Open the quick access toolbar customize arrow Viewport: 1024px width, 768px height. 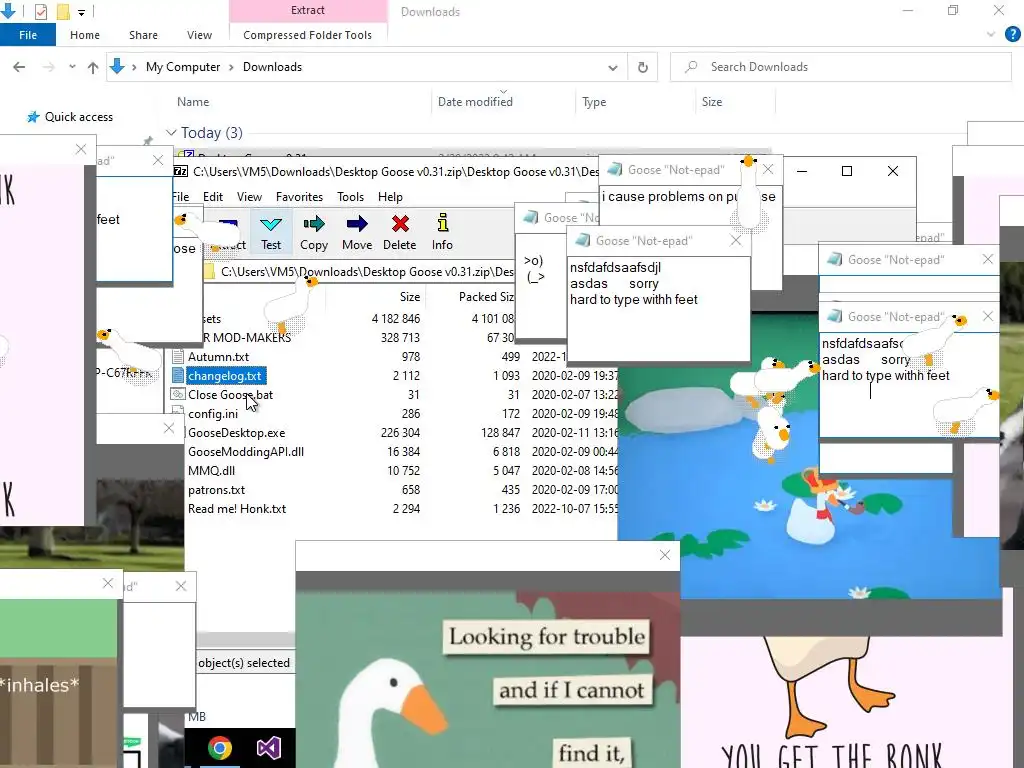pos(82,12)
